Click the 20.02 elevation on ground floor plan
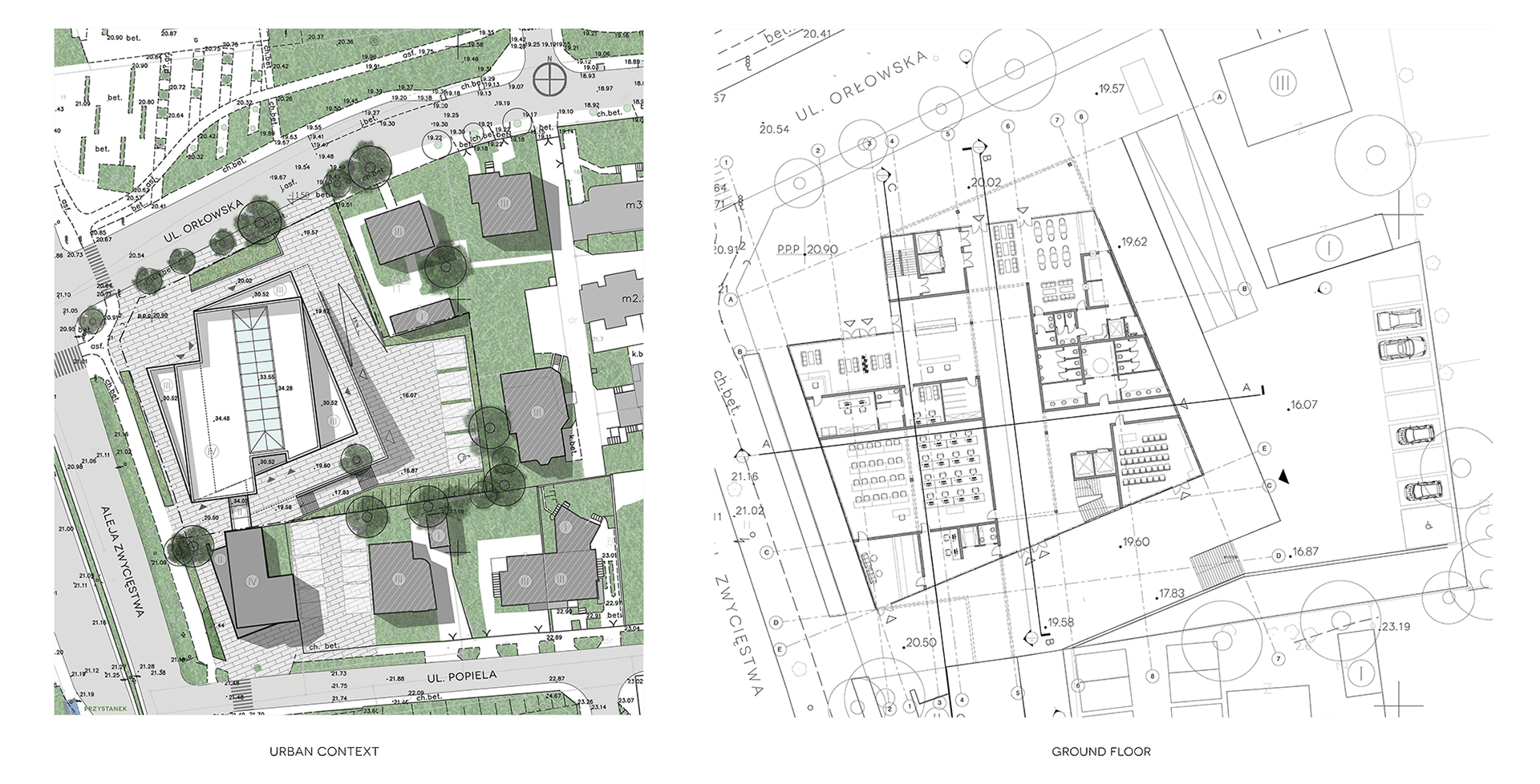1540x784 pixels. [x=985, y=183]
